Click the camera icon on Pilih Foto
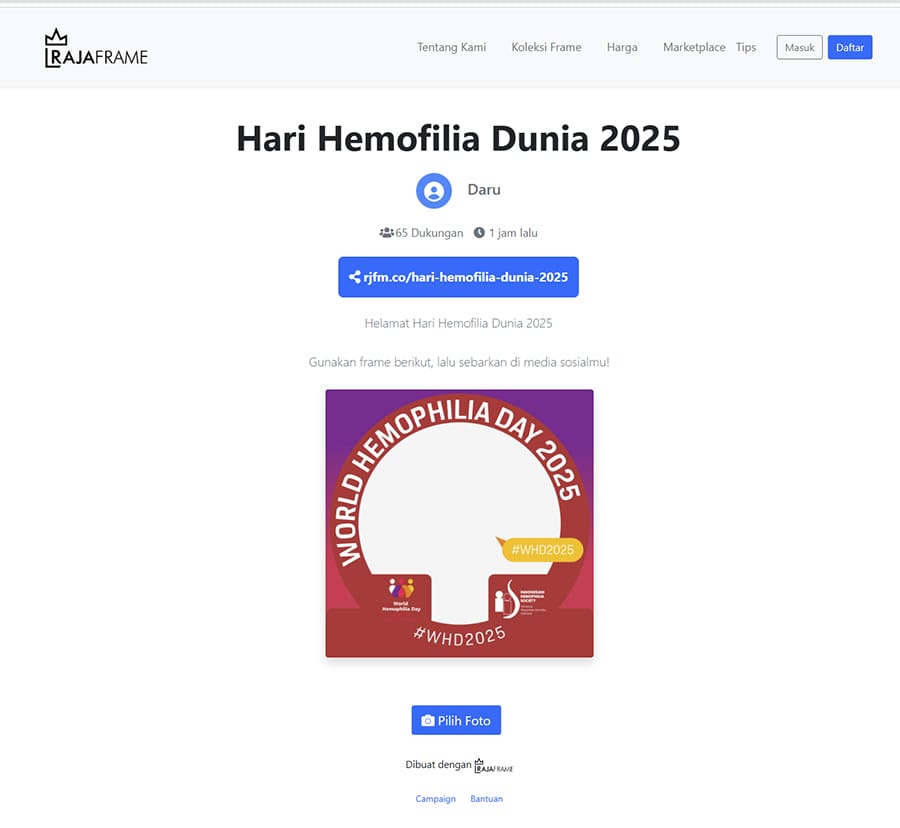The width and height of the screenshot is (900, 828). [428, 721]
